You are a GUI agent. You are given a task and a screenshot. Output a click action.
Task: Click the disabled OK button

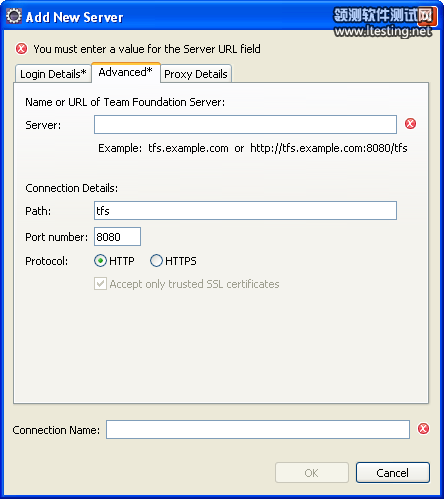click(312, 473)
